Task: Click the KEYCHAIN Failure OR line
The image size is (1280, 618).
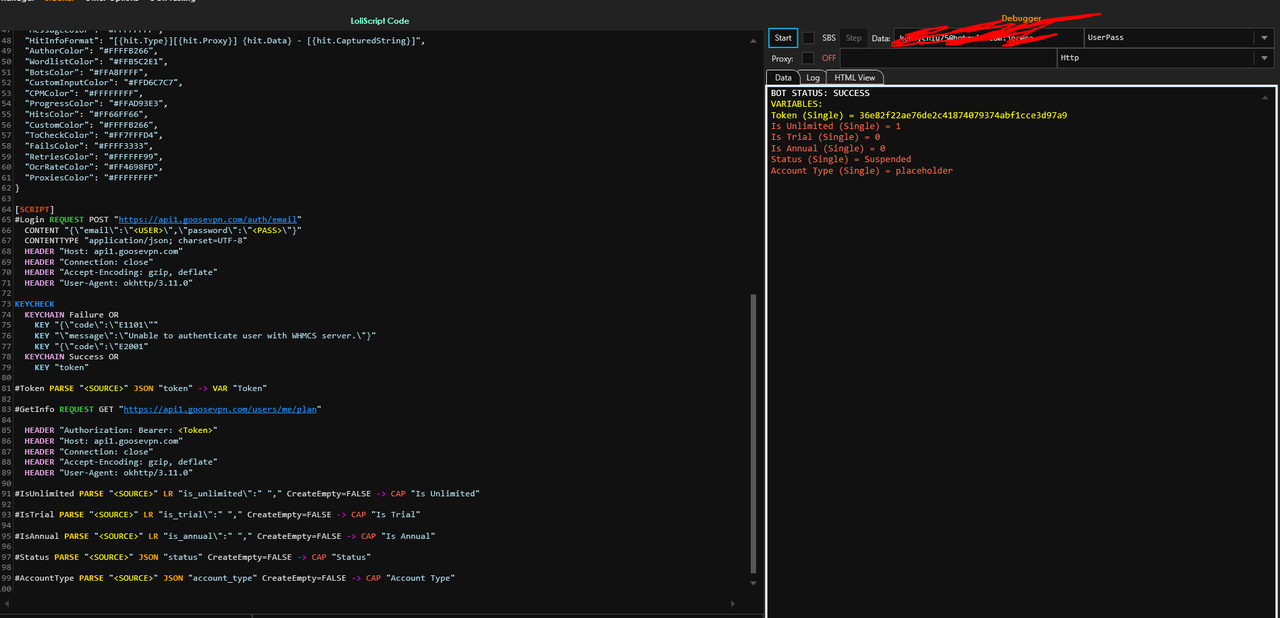Action: (x=71, y=314)
